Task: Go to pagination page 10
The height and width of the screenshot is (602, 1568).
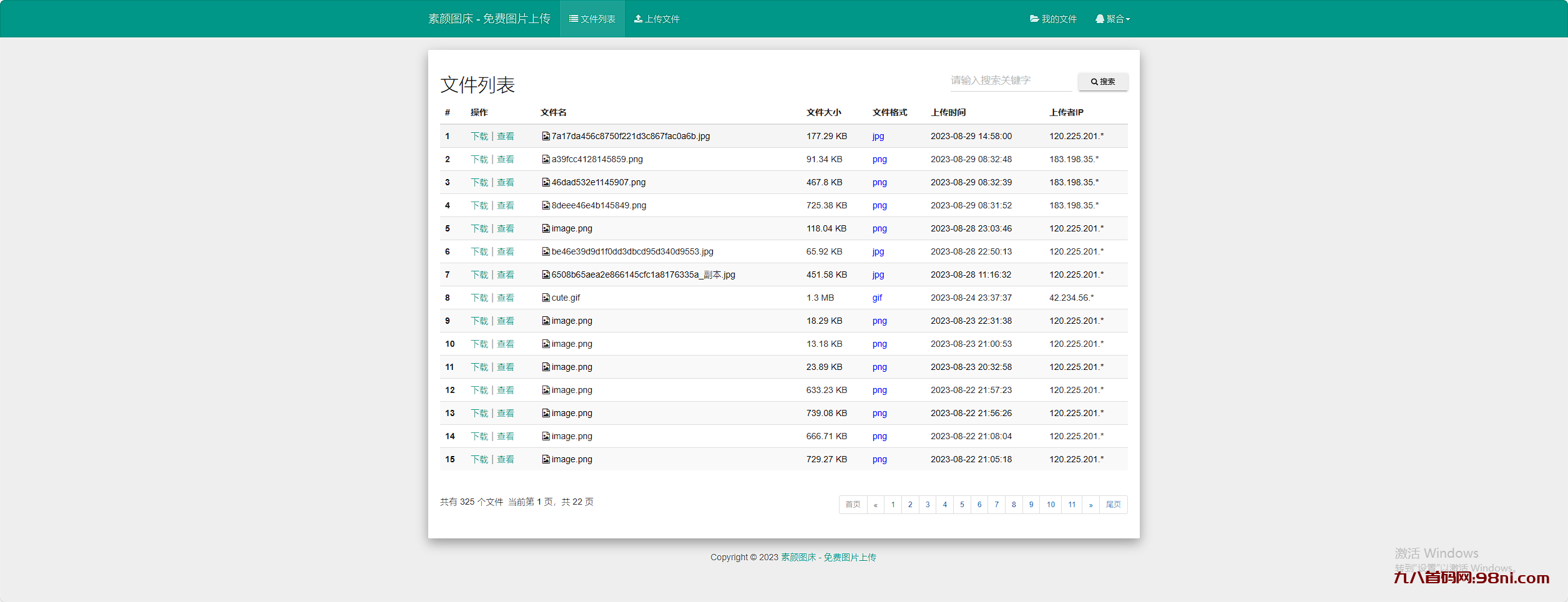Action: pos(1051,505)
